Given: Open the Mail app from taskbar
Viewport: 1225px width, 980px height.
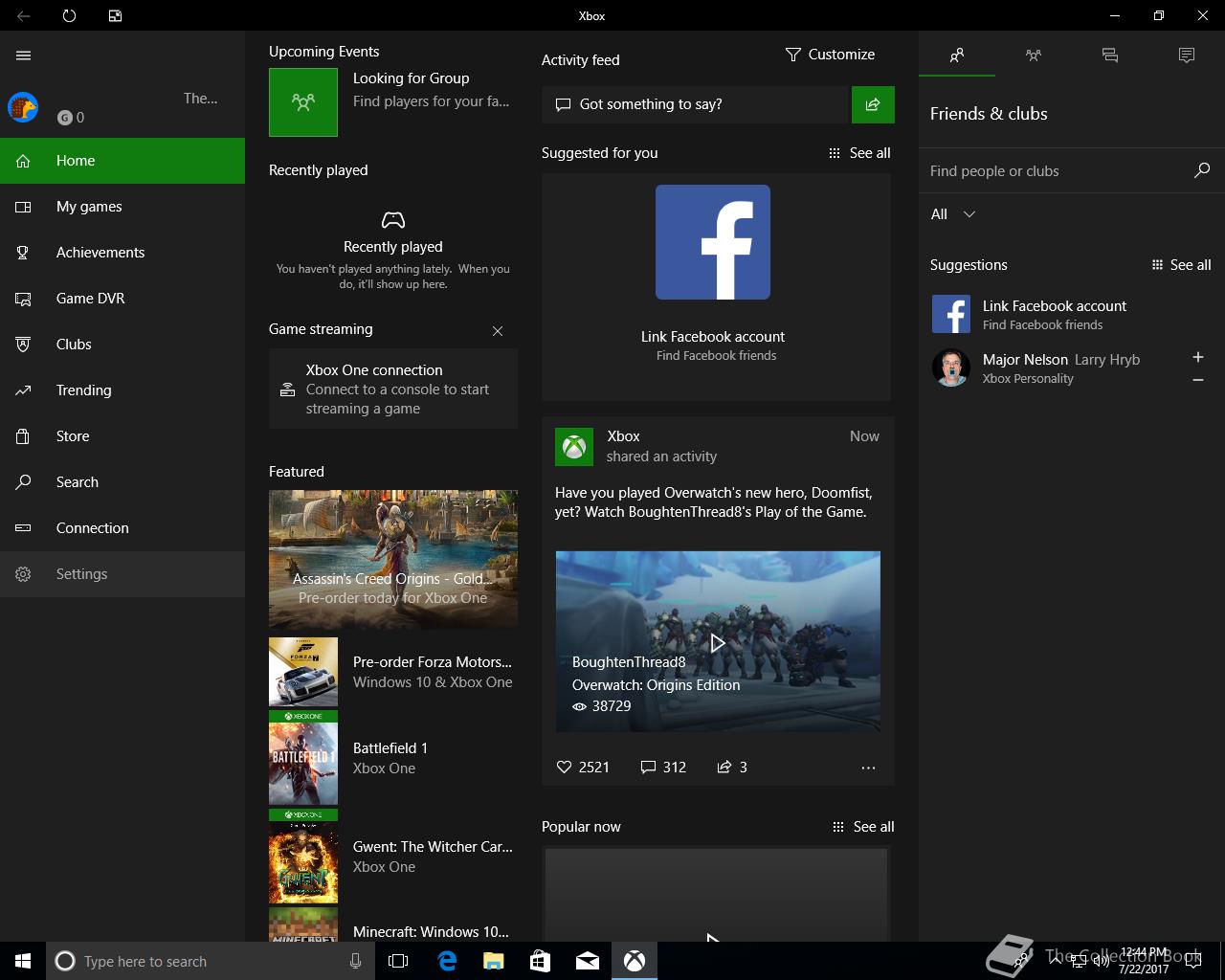Looking at the screenshot, I should click(588, 961).
